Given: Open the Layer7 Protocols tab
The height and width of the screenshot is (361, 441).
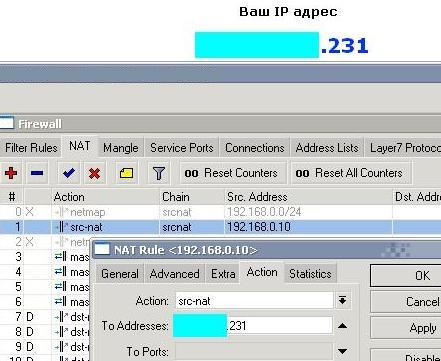Looking at the screenshot, I should pyautogui.click(x=403, y=148).
